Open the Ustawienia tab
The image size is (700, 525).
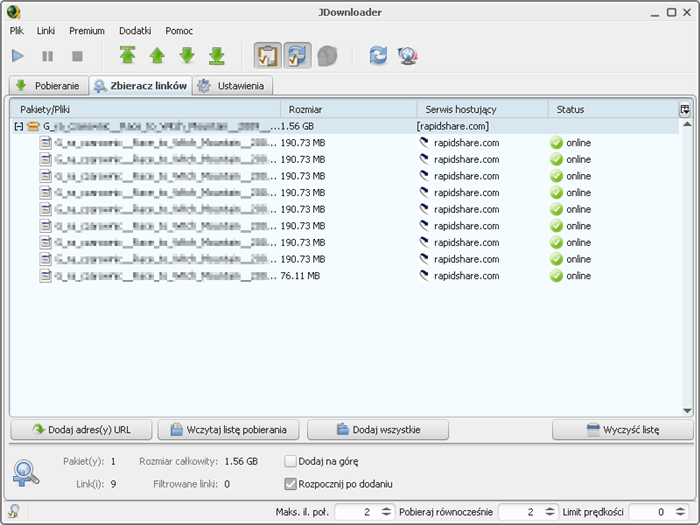click(x=233, y=86)
